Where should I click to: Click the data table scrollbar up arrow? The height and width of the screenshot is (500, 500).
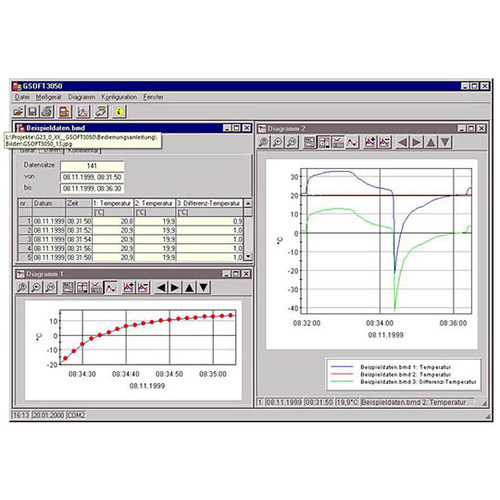248,203
